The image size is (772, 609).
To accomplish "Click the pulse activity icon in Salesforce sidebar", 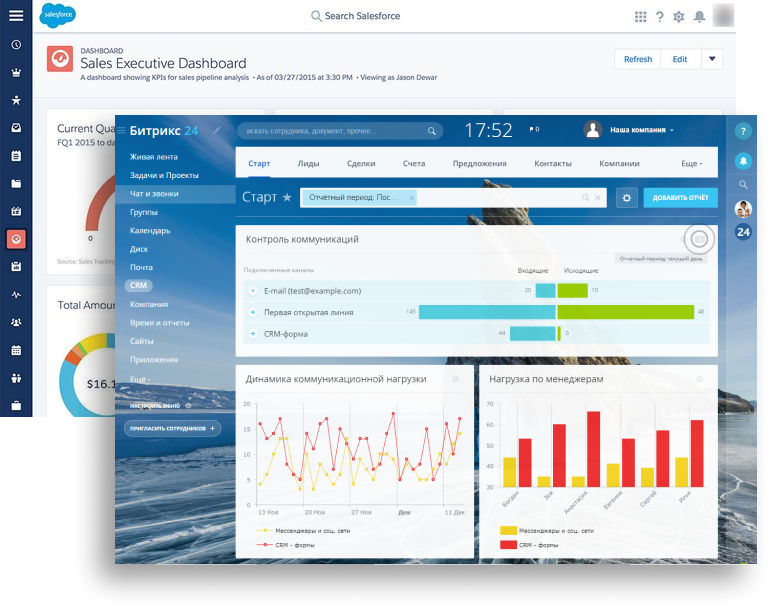I will click(16, 295).
